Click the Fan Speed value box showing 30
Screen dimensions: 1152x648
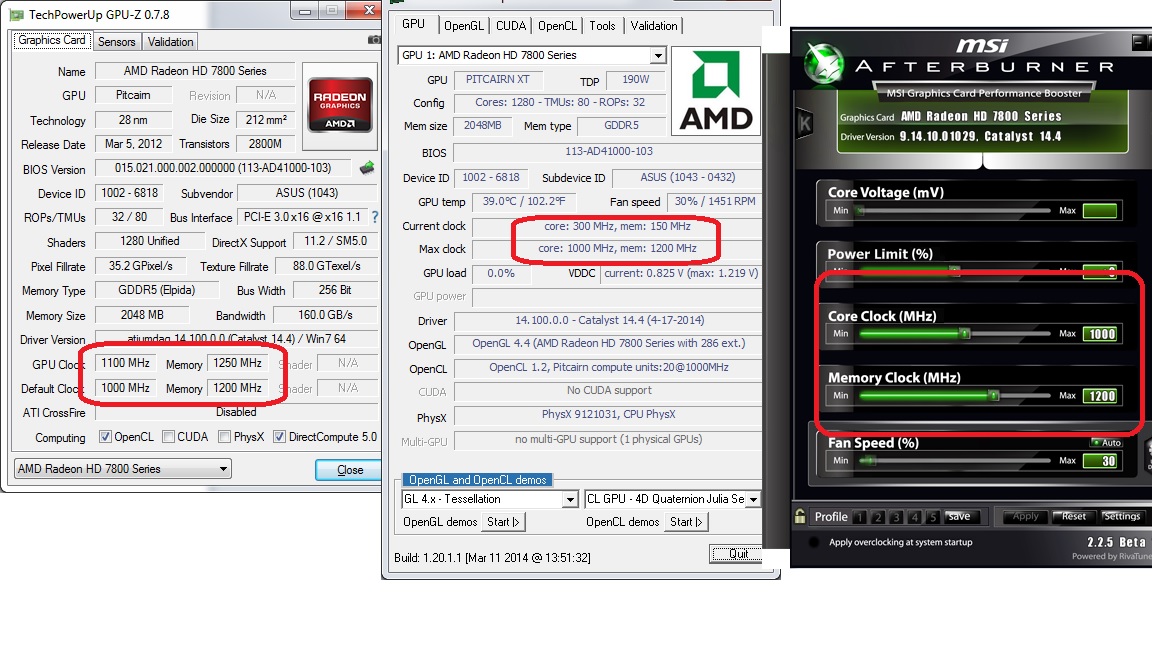coord(1101,461)
